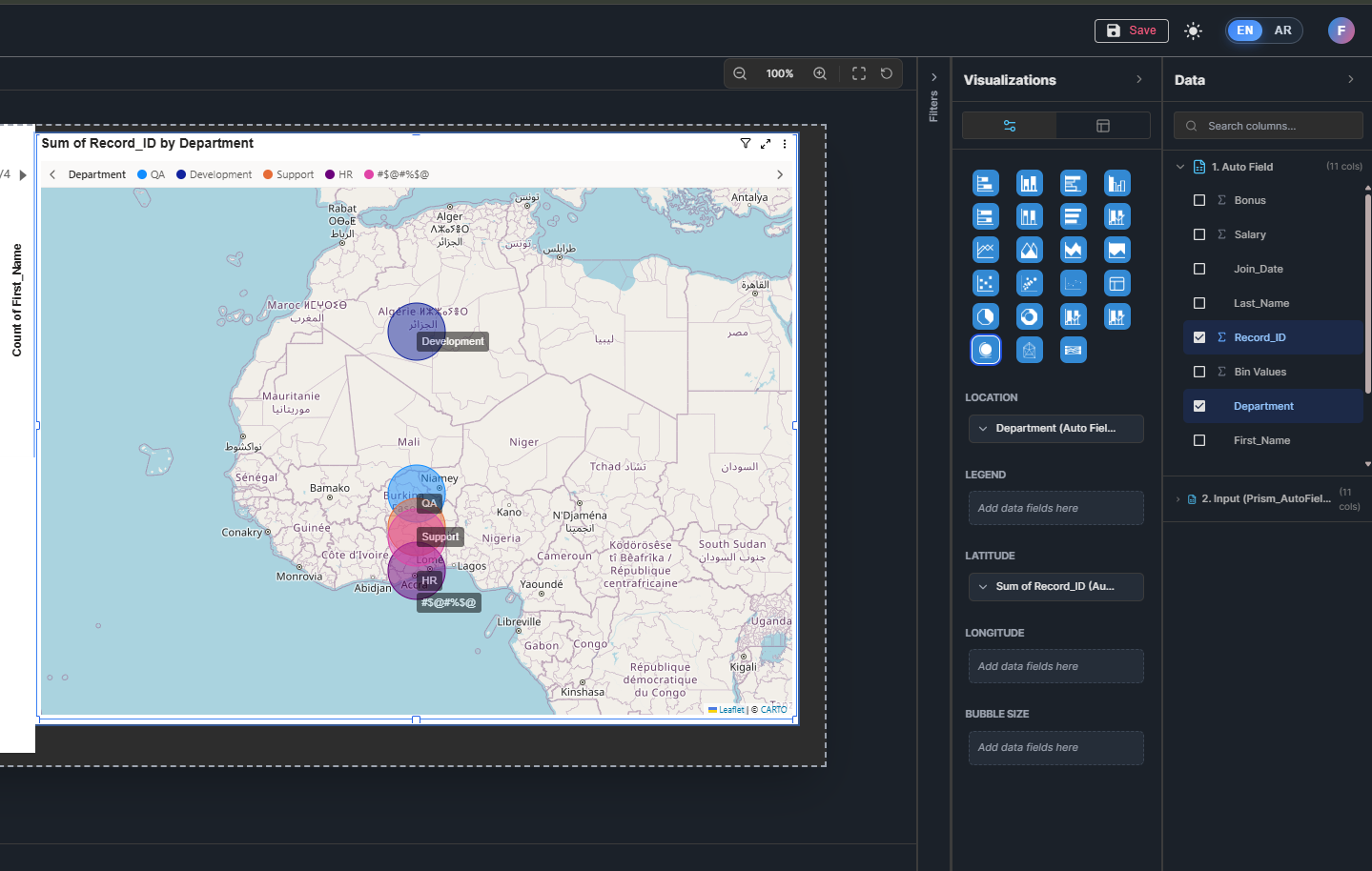Open the Location Department dropdown

(1055, 429)
